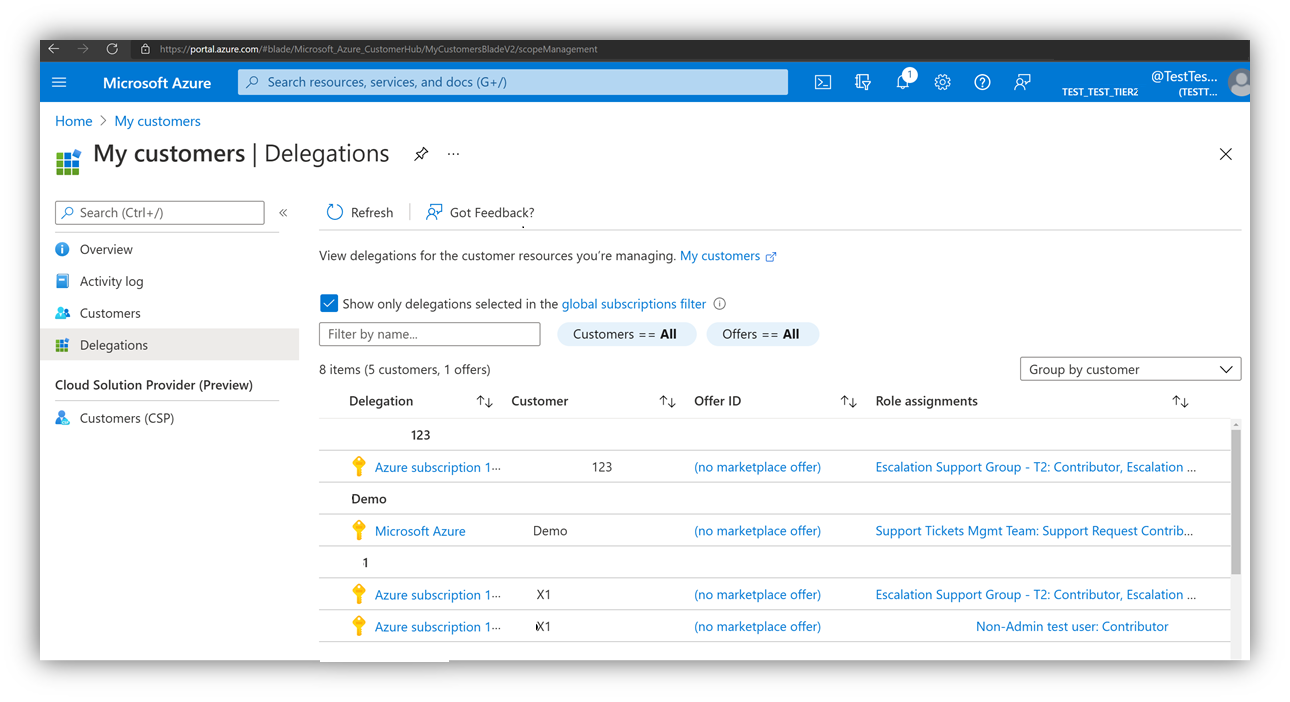Click Got Feedback? in the toolbar
1290x702 pixels.
pyautogui.click(x=480, y=212)
